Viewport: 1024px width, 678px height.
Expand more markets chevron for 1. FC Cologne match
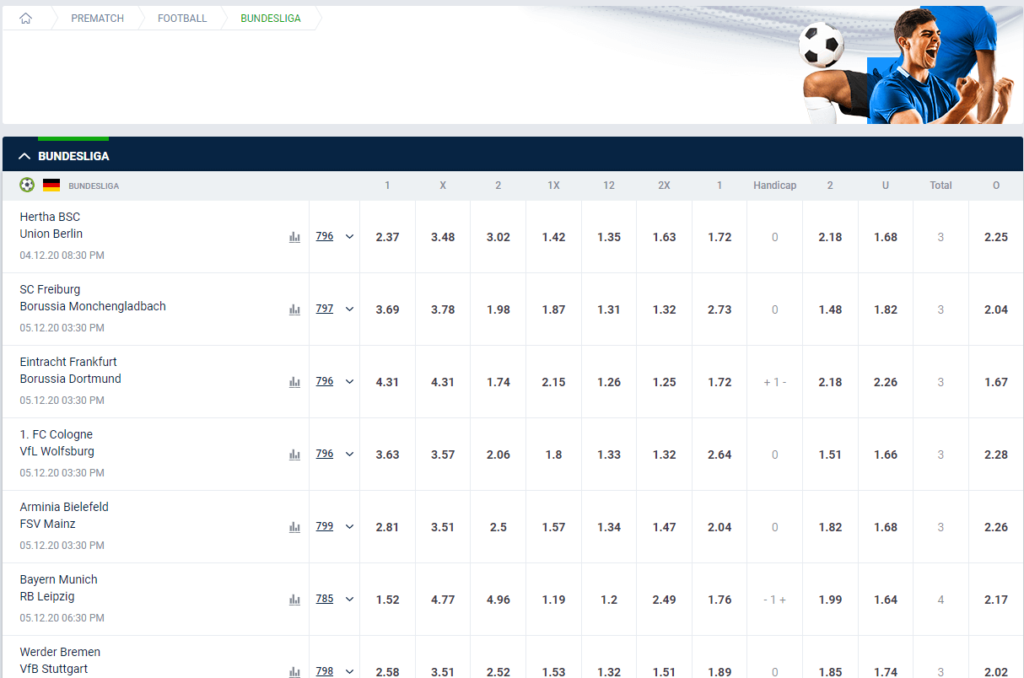349,454
